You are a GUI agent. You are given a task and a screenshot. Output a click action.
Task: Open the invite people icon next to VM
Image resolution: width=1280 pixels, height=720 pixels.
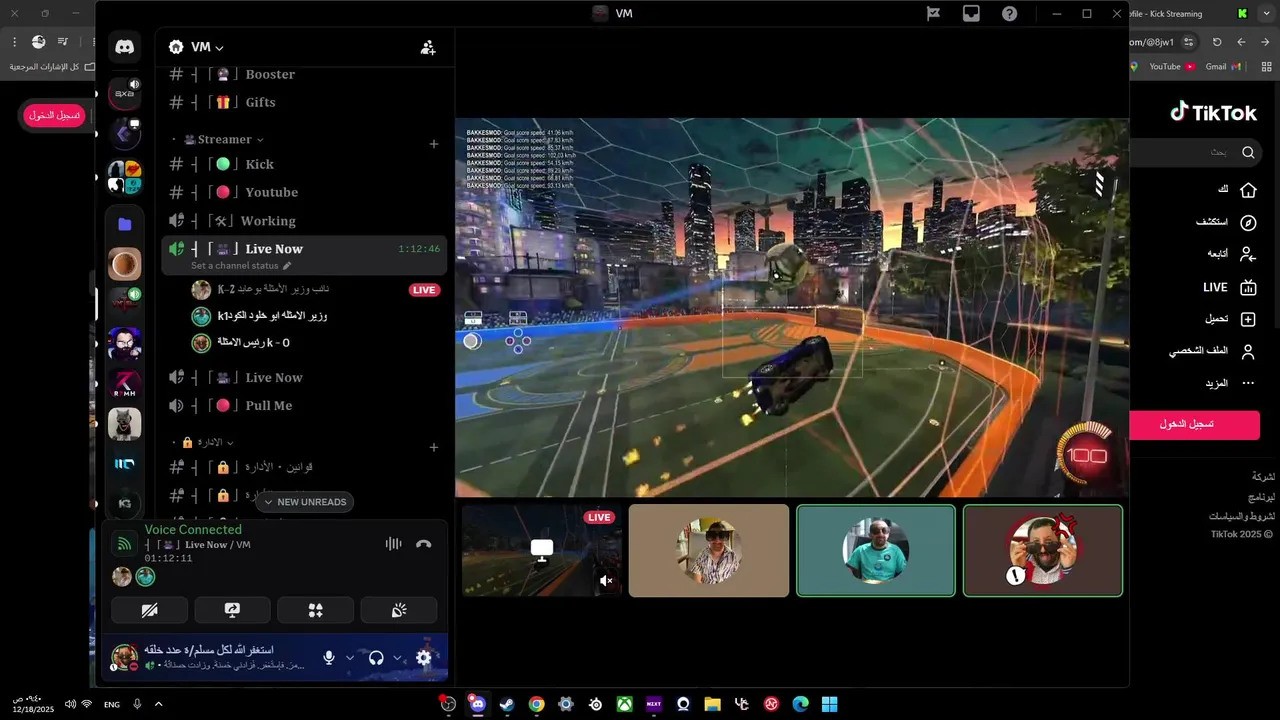(428, 47)
